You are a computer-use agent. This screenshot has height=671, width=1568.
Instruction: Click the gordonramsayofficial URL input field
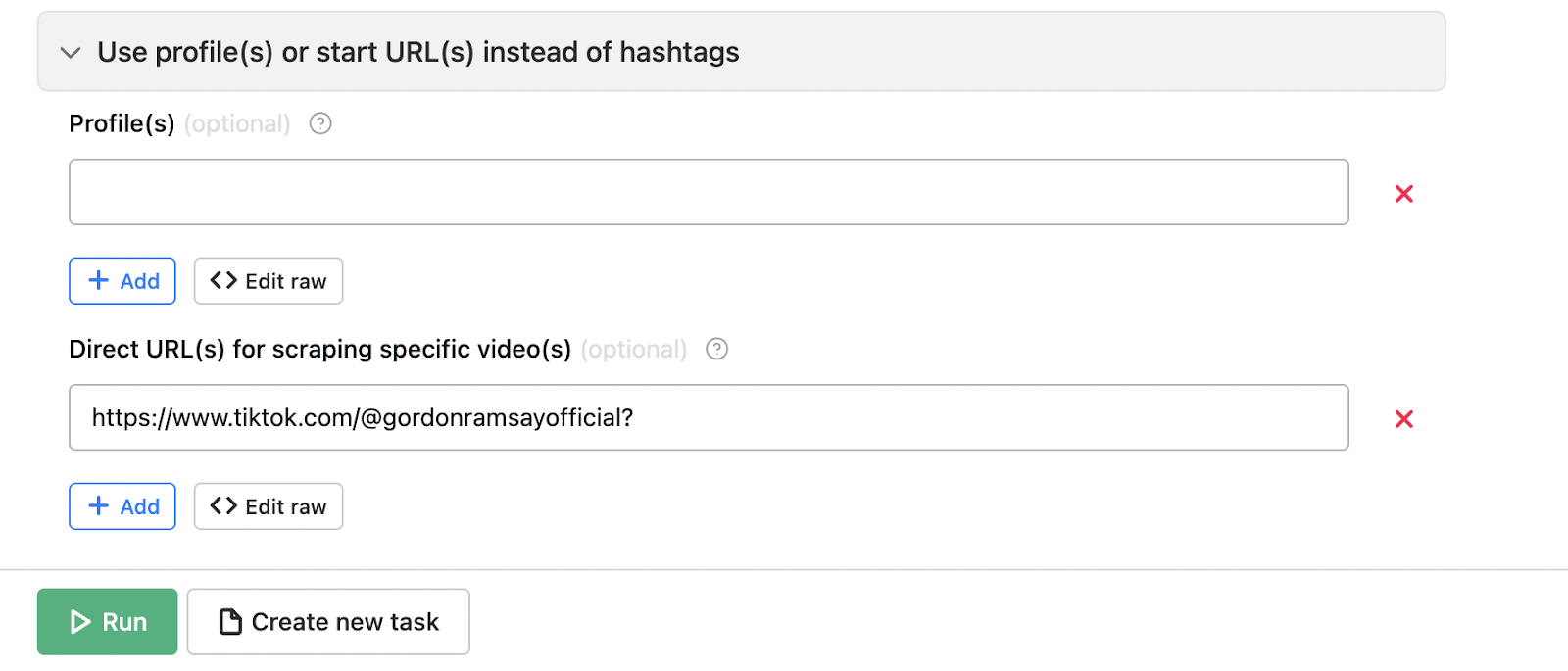(x=708, y=417)
